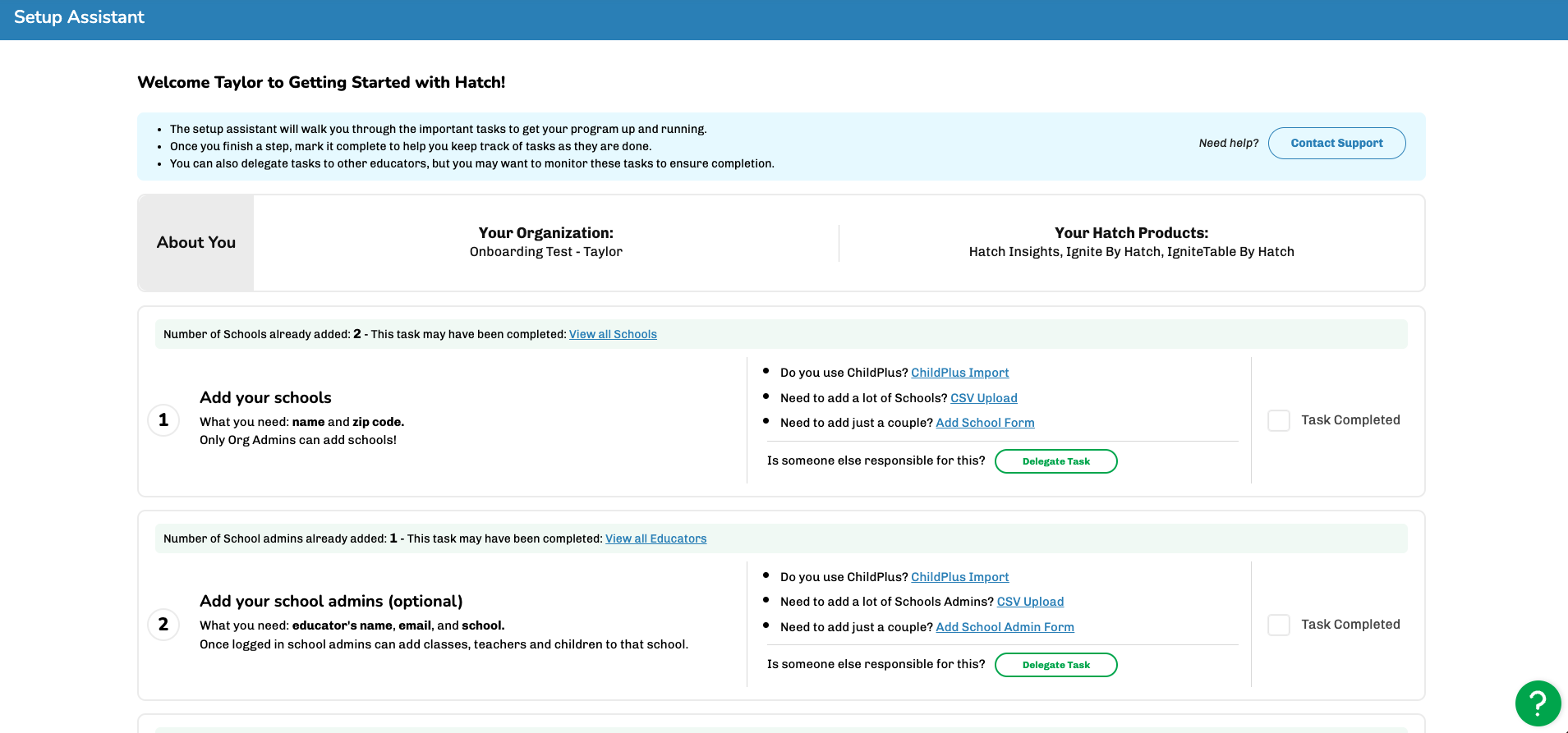Click the 'Need help?' text

(1228, 143)
